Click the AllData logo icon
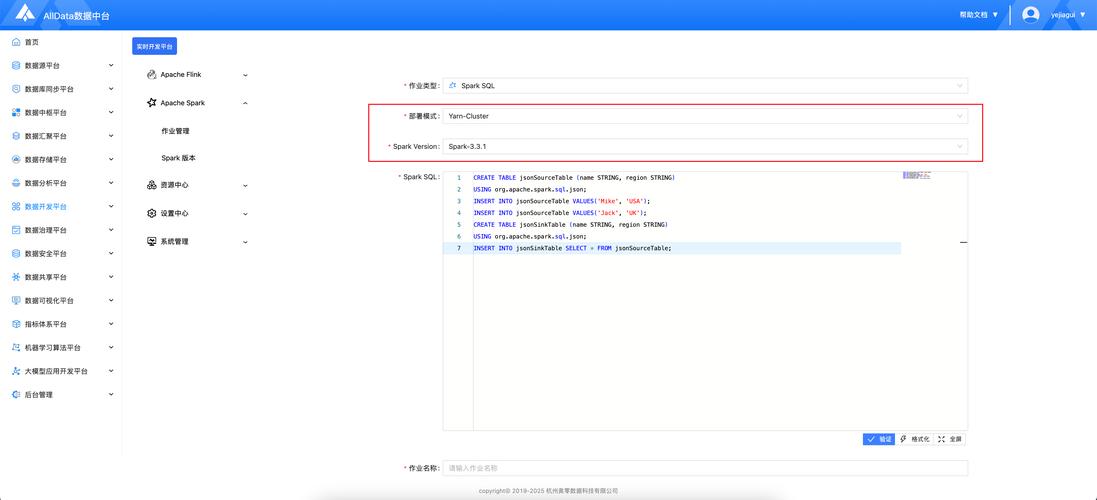 click(x=25, y=13)
